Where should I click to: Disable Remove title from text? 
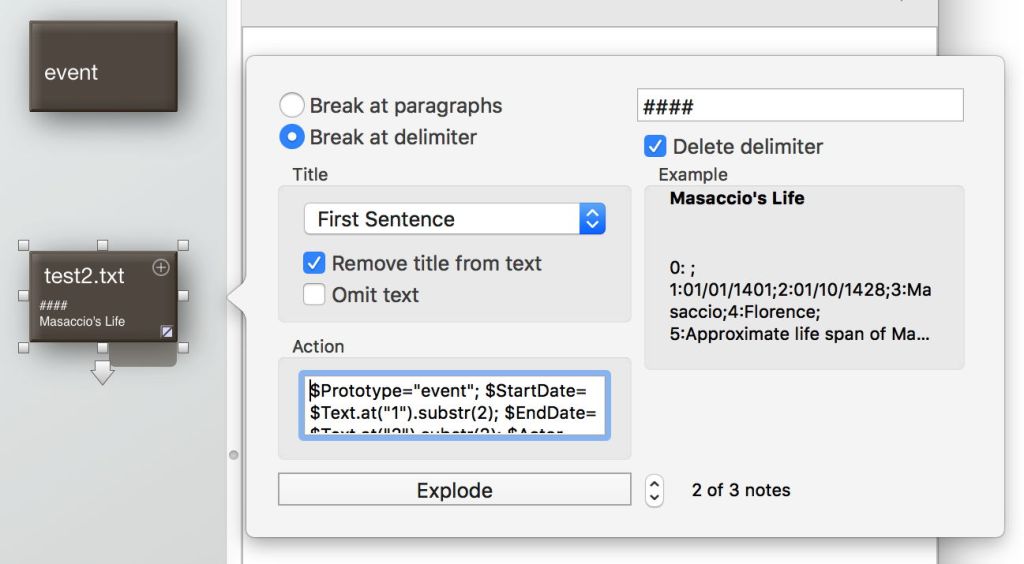pyautogui.click(x=314, y=263)
